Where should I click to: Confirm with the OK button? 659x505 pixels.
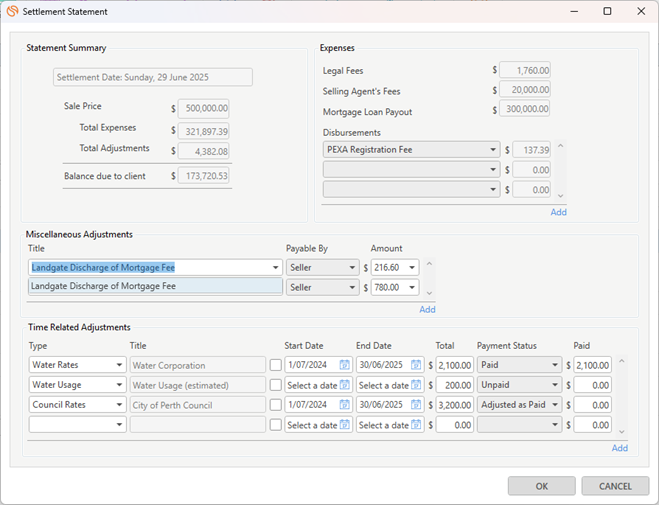point(542,486)
